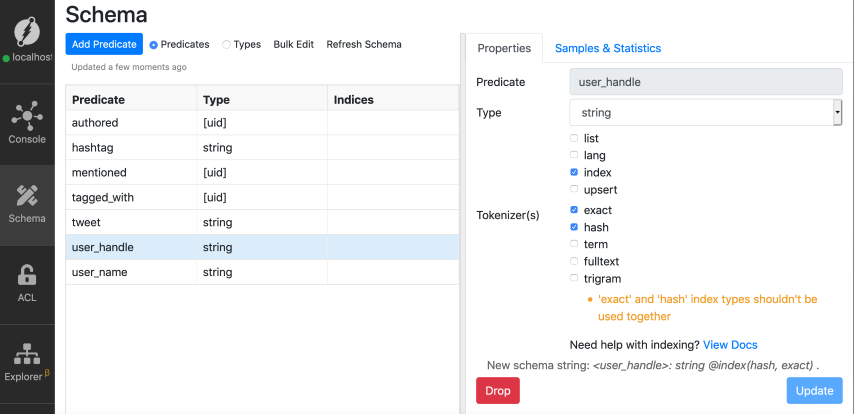Select the Schema sidebar icon

pos(27,196)
